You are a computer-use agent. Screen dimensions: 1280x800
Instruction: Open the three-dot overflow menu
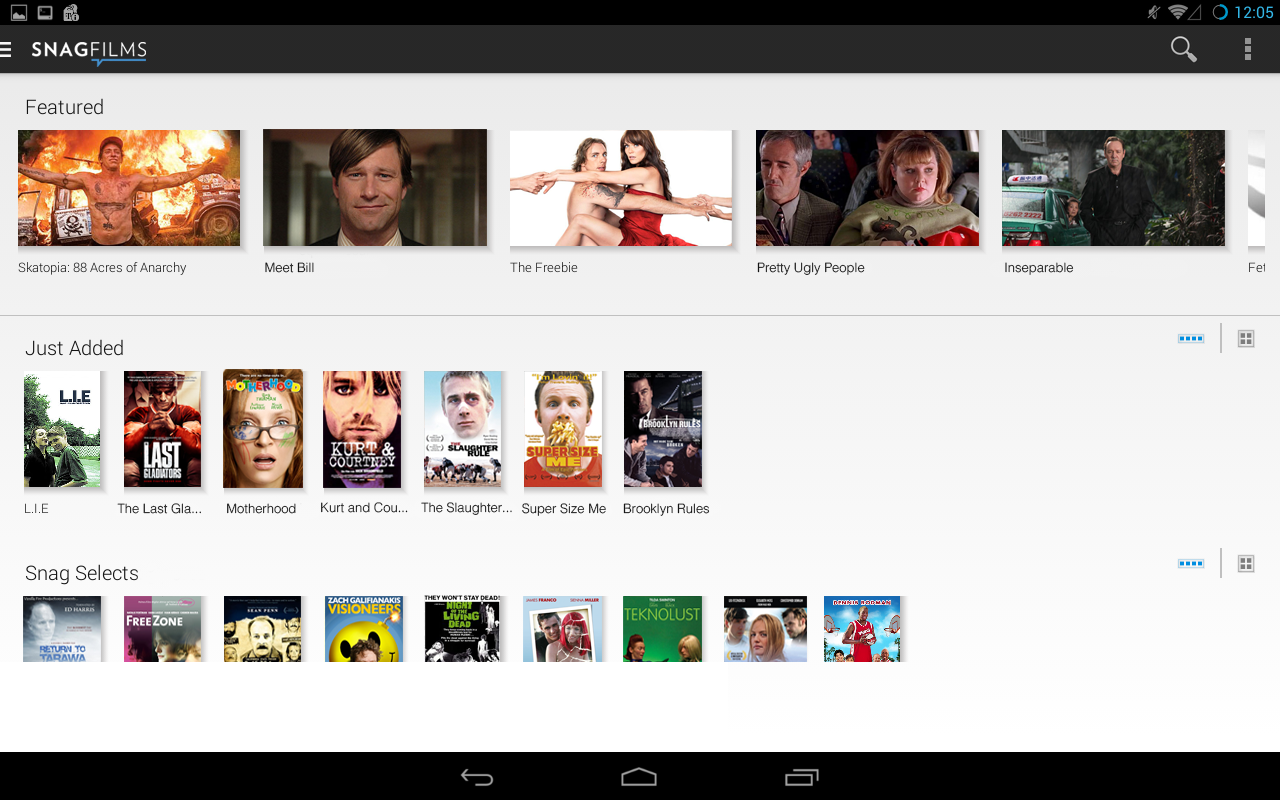1247,49
